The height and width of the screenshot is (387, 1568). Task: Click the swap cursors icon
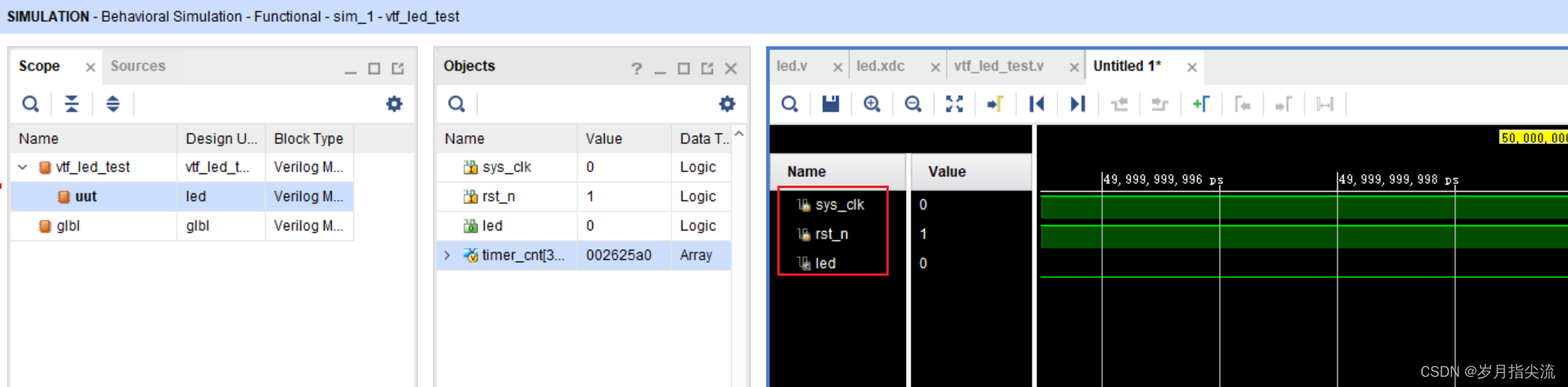[x=1325, y=103]
